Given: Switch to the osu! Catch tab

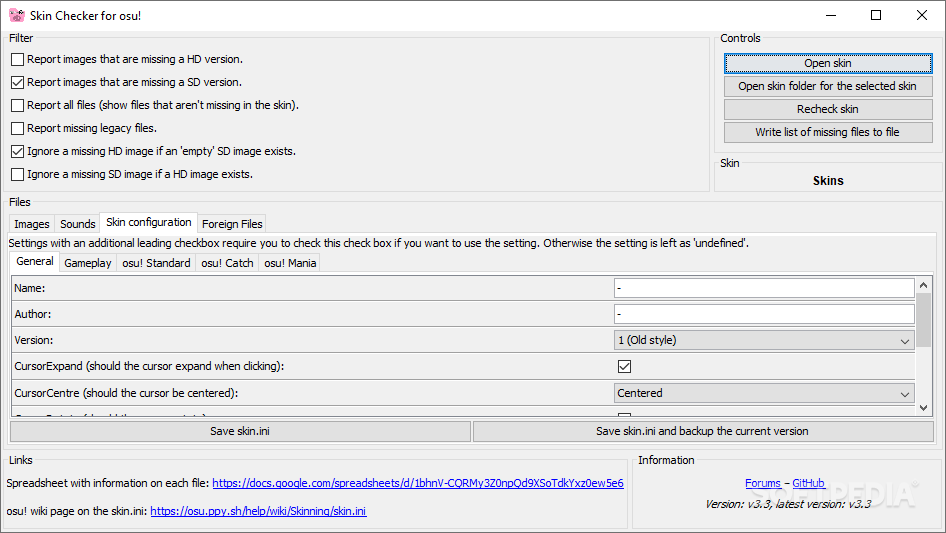Looking at the screenshot, I should 227,263.
